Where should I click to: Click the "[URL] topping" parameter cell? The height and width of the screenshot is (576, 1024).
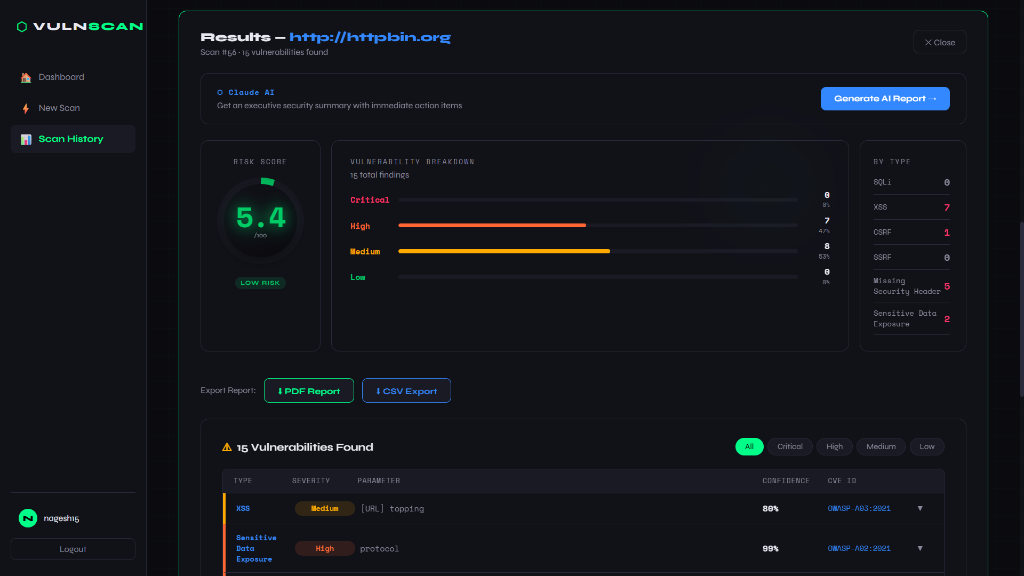pyautogui.click(x=392, y=509)
